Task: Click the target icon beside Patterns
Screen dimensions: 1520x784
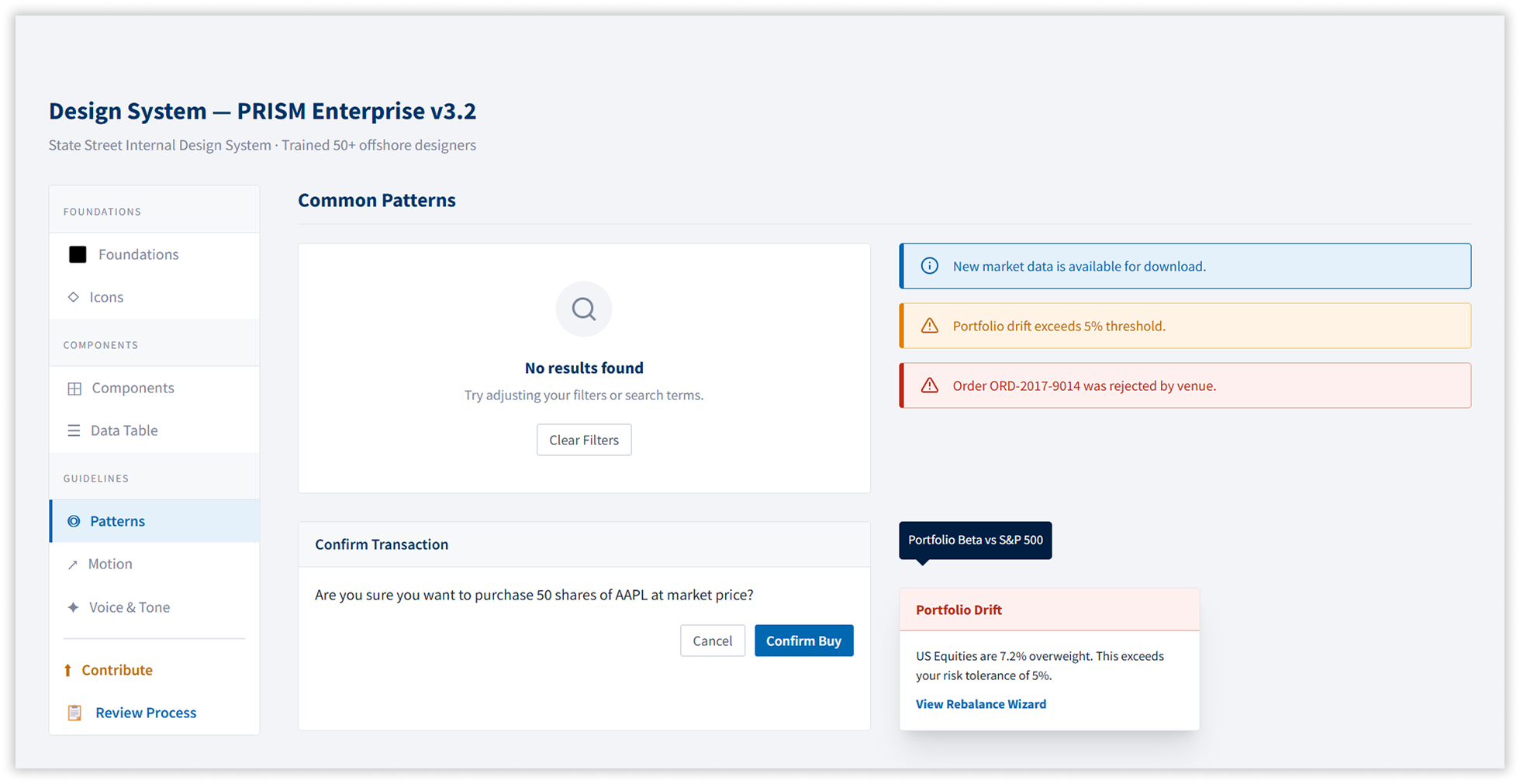Action: tap(74, 521)
